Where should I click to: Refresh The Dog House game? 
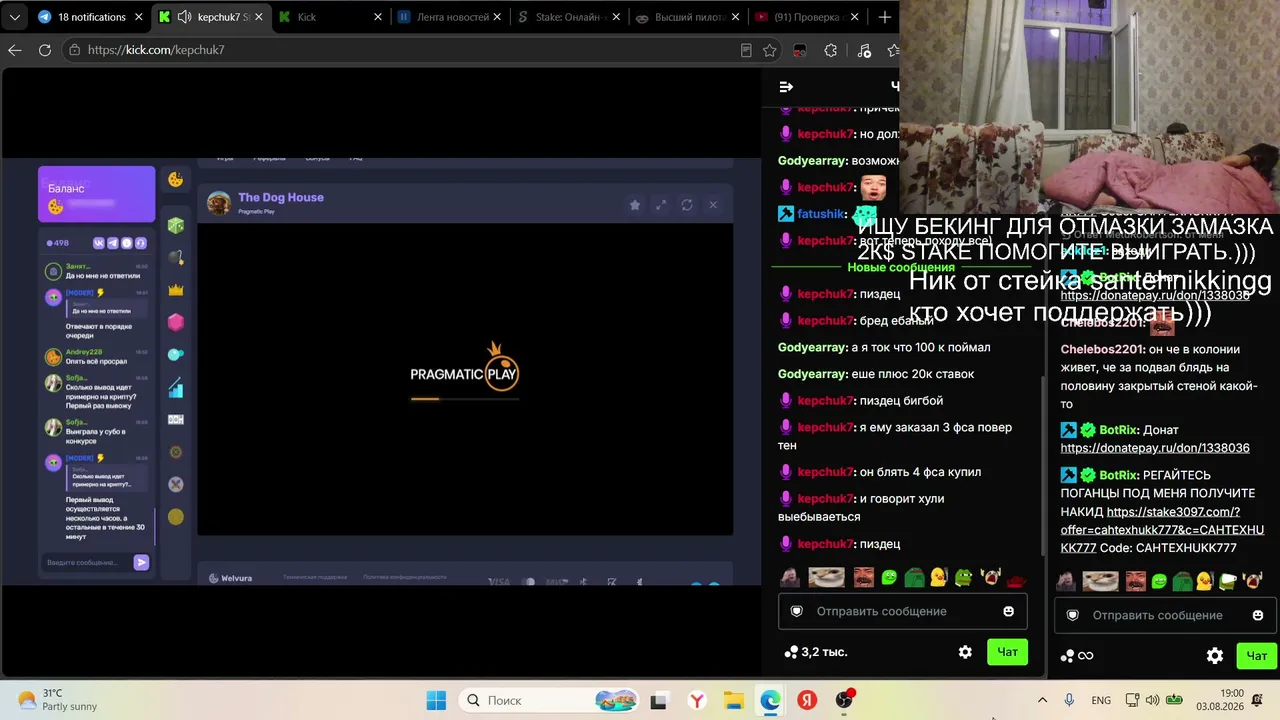click(x=687, y=205)
